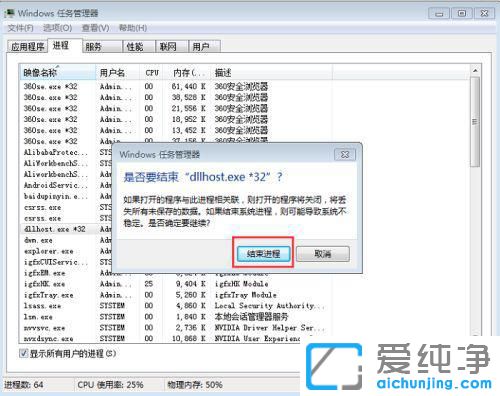Open the 文件(F) menu

pyautogui.click(x=21, y=28)
